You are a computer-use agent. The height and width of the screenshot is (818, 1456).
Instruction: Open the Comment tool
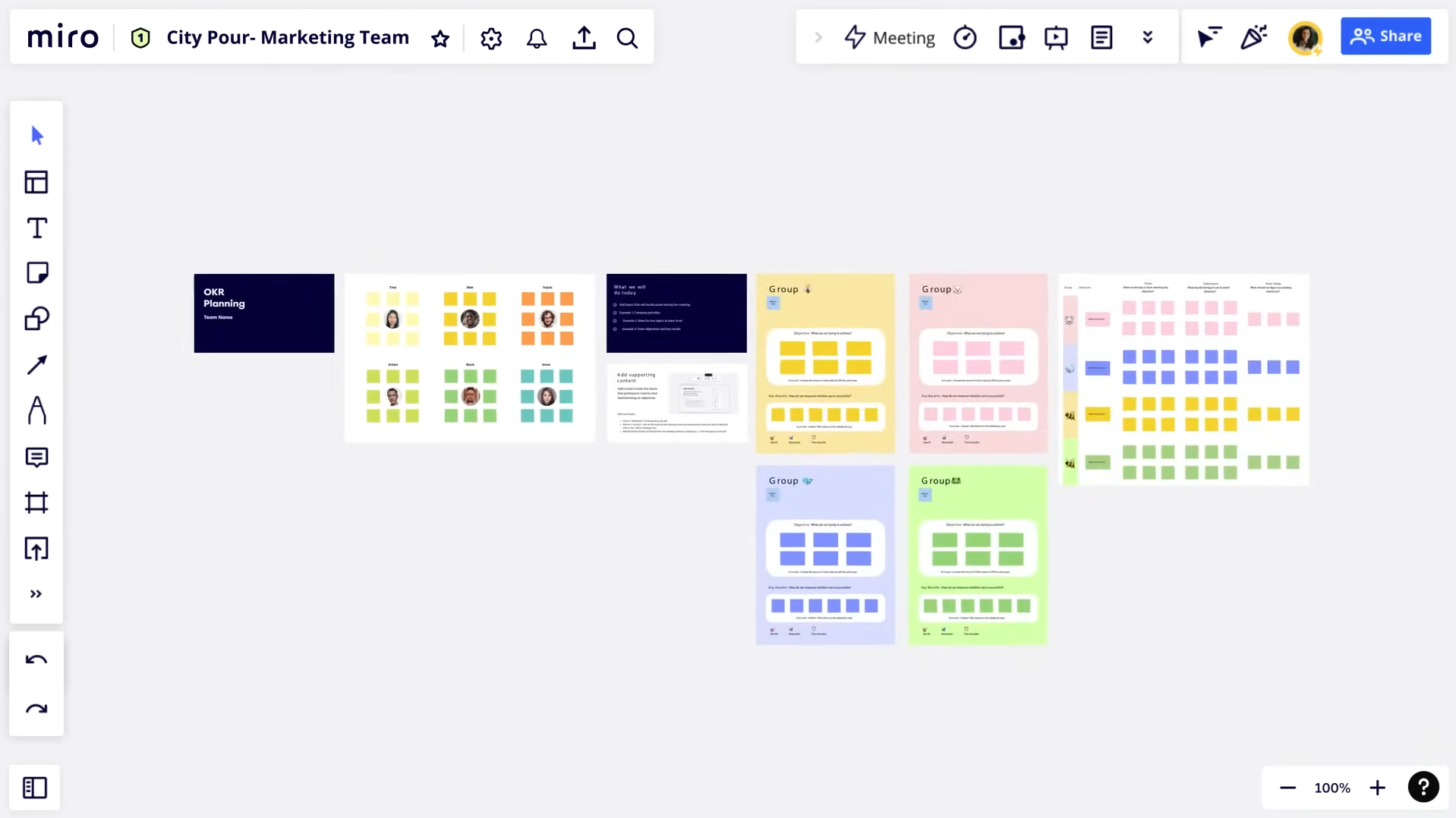point(36,457)
